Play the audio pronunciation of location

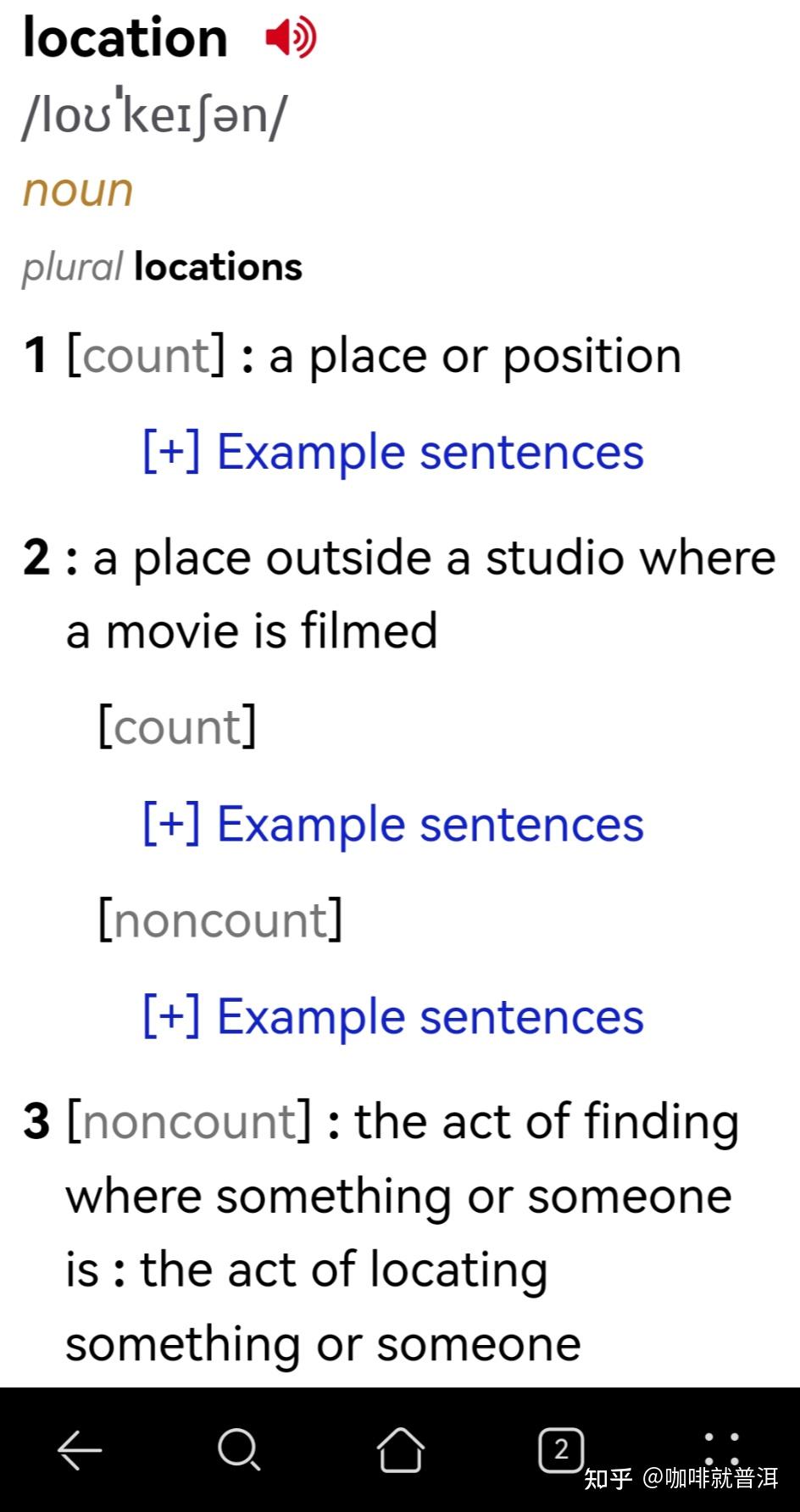(x=291, y=38)
